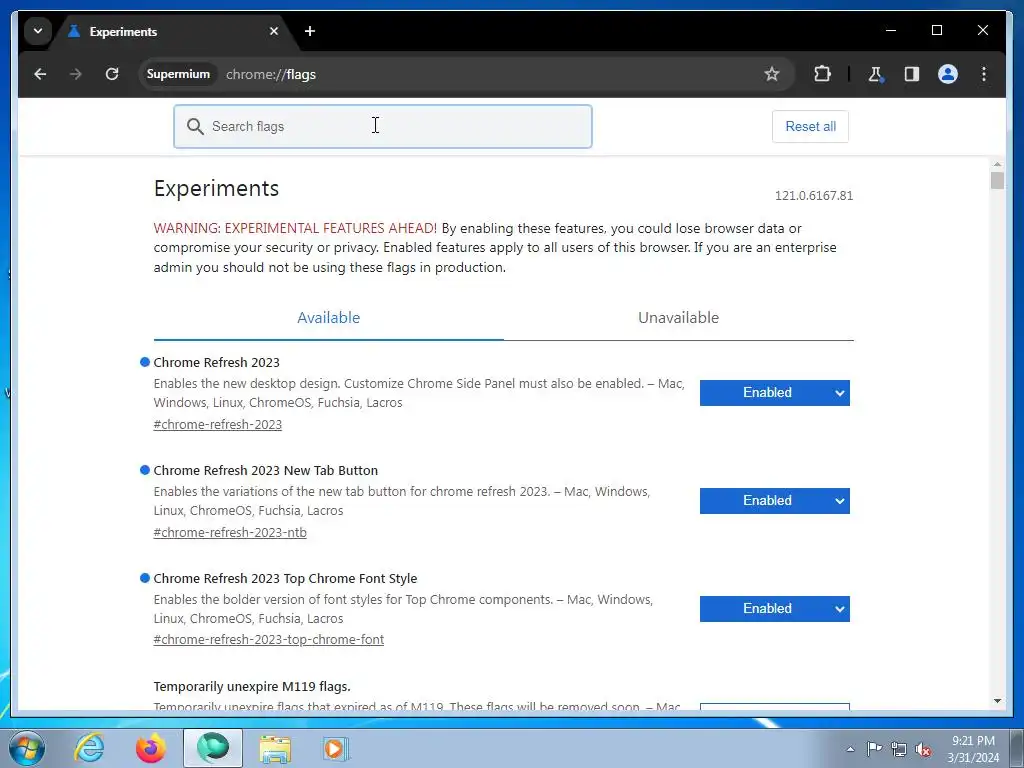Minimize the Supermium window
Image resolution: width=1024 pixels, height=768 pixels.
tap(891, 30)
